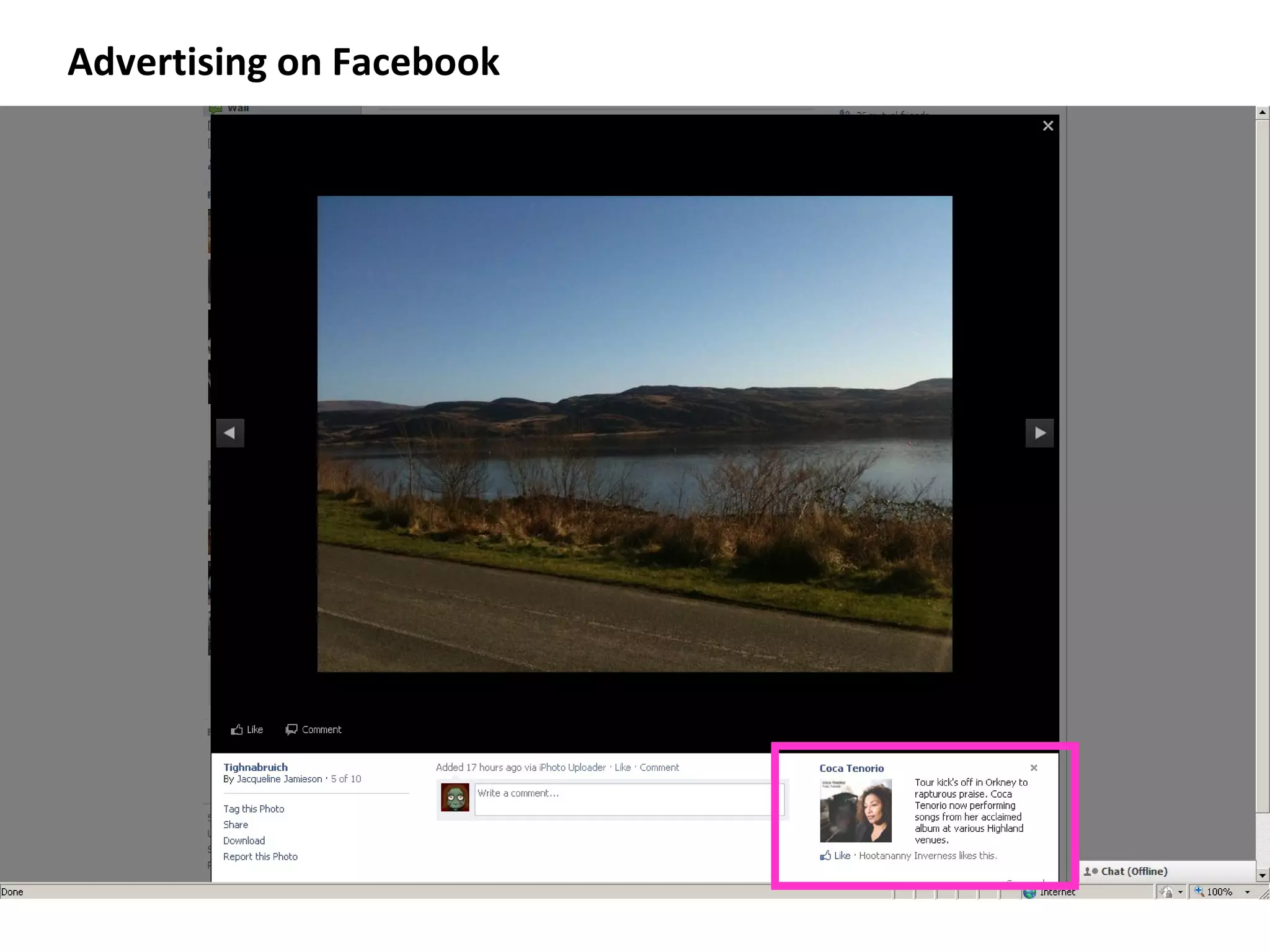This screenshot has height=952, width=1270.
Task: Click the Coca Tenorio album thumbnail
Action: (856, 811)
